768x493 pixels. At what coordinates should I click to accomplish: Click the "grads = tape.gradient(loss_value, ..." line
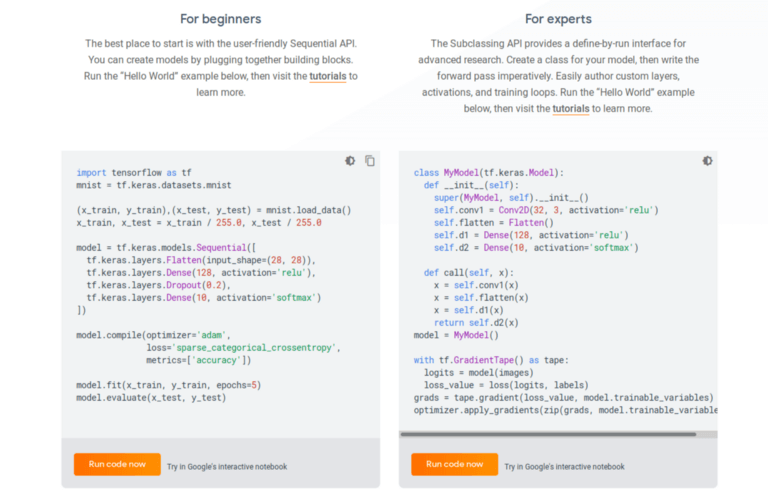point(564,398)
